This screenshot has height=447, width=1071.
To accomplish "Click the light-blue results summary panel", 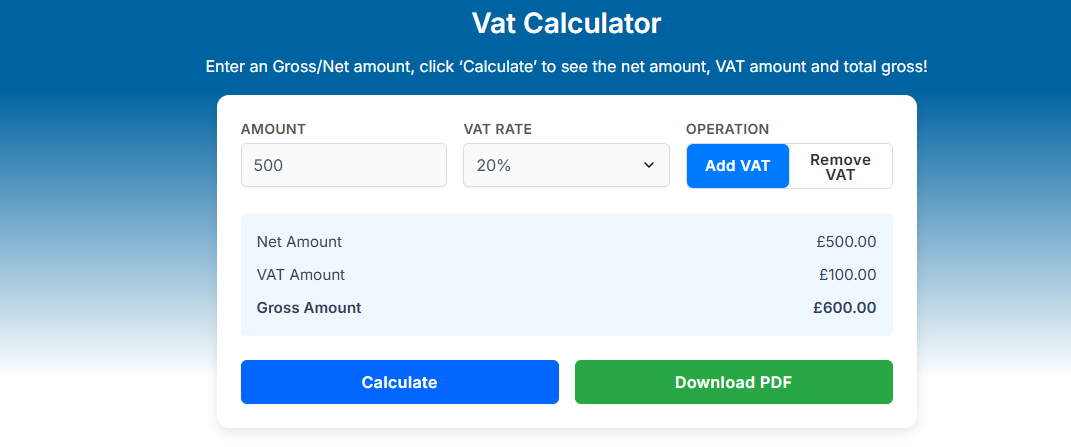I will (566, 258).
